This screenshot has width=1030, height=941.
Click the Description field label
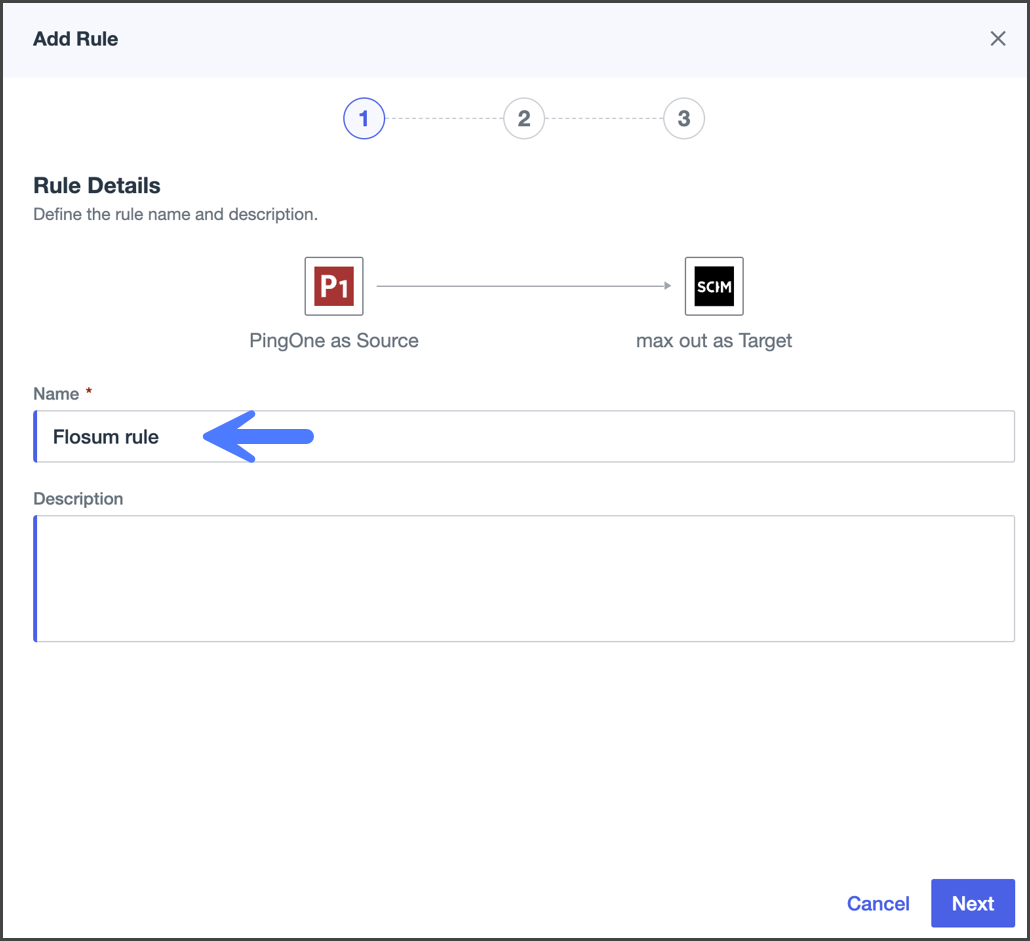pyautogui.click(x=78, y=499)
